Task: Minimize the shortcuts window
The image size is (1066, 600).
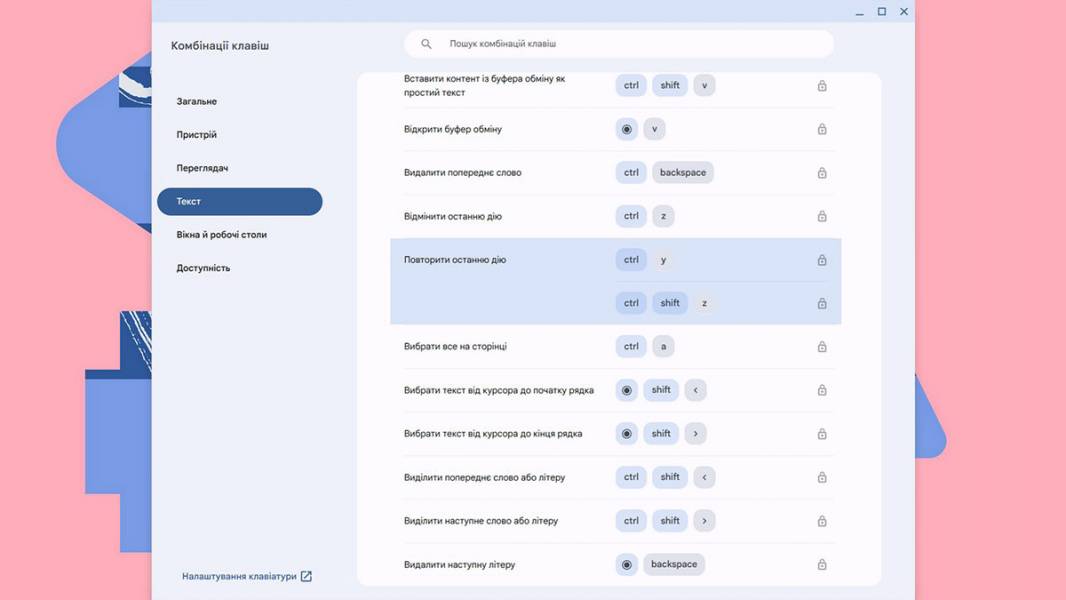Action: [859, 12]
